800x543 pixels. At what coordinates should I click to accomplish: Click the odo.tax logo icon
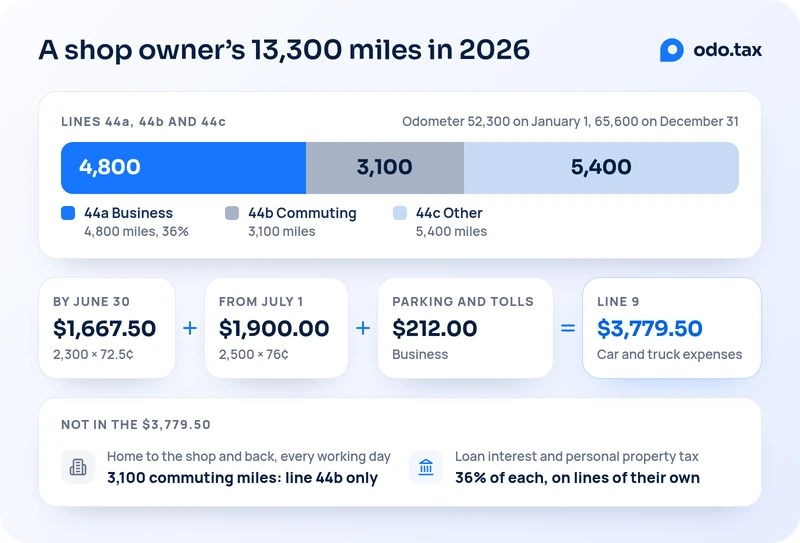pyautogui.click(x=671, y=50)
